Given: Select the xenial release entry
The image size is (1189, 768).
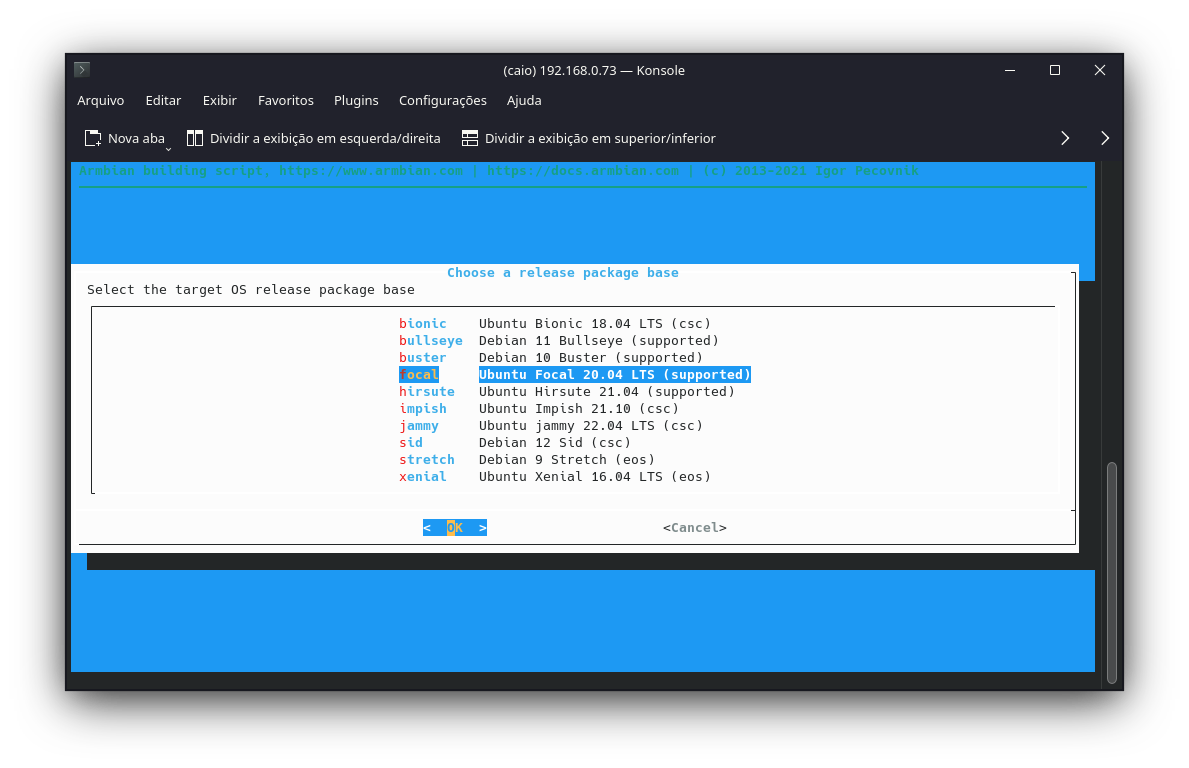Looking at the screenshot, I should coord(422,477).
